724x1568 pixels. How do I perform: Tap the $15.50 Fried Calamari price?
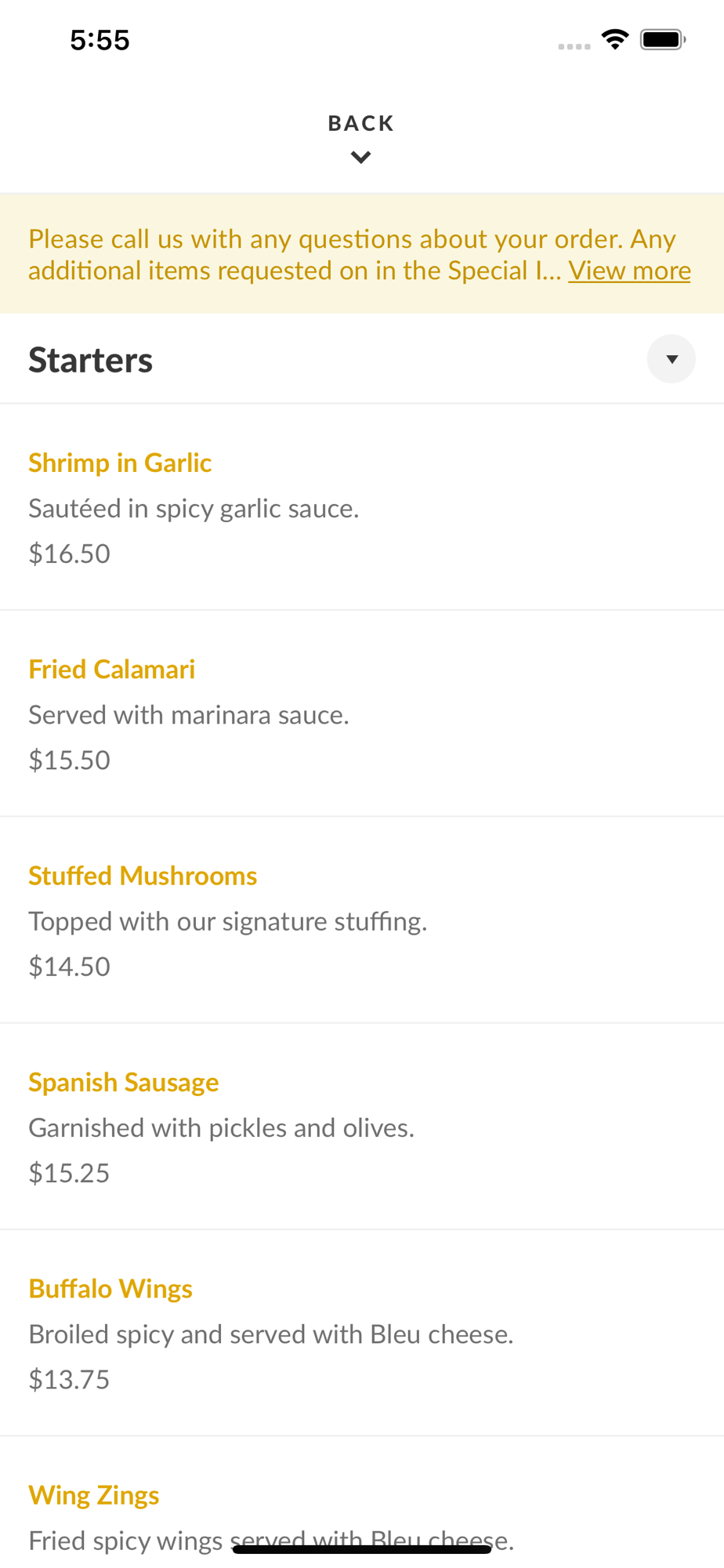(70, 760)
